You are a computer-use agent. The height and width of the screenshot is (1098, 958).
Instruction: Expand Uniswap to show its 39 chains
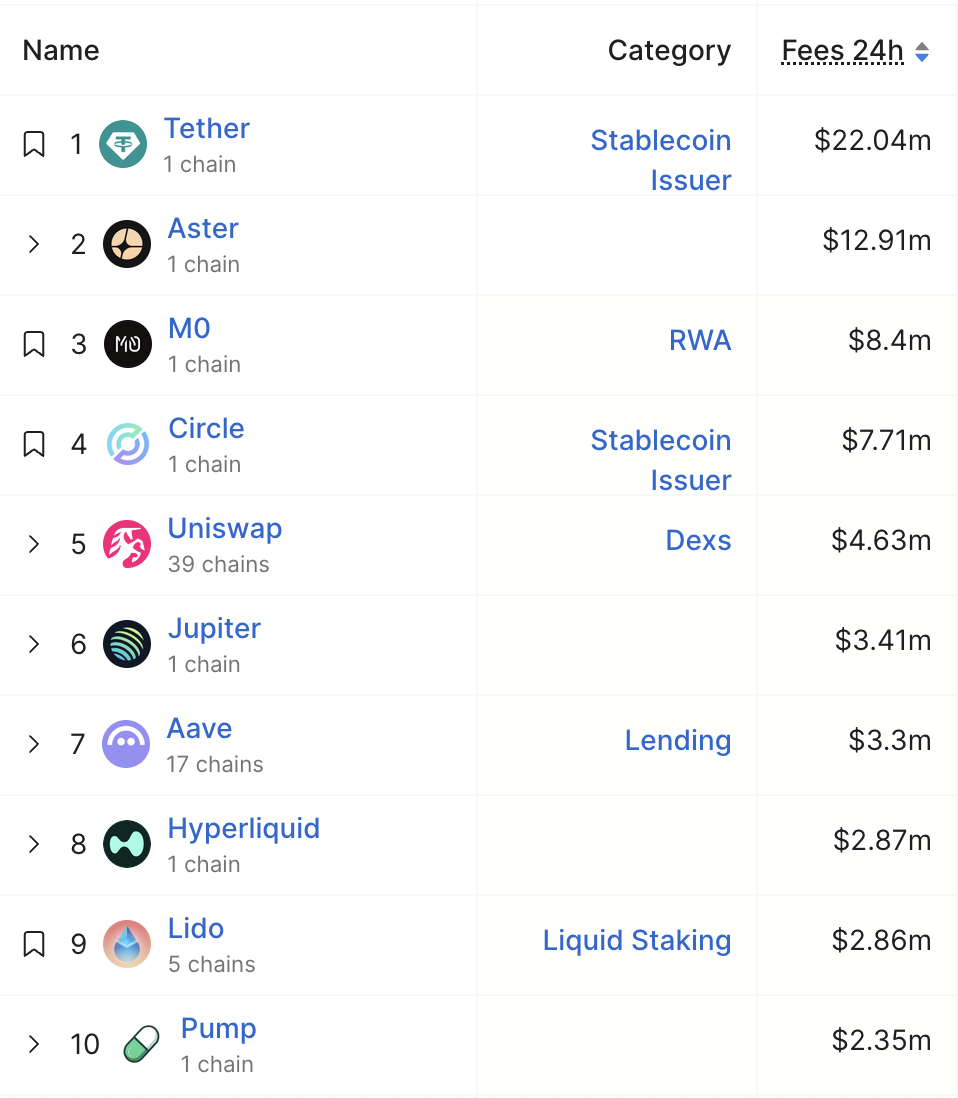[33, 544]
